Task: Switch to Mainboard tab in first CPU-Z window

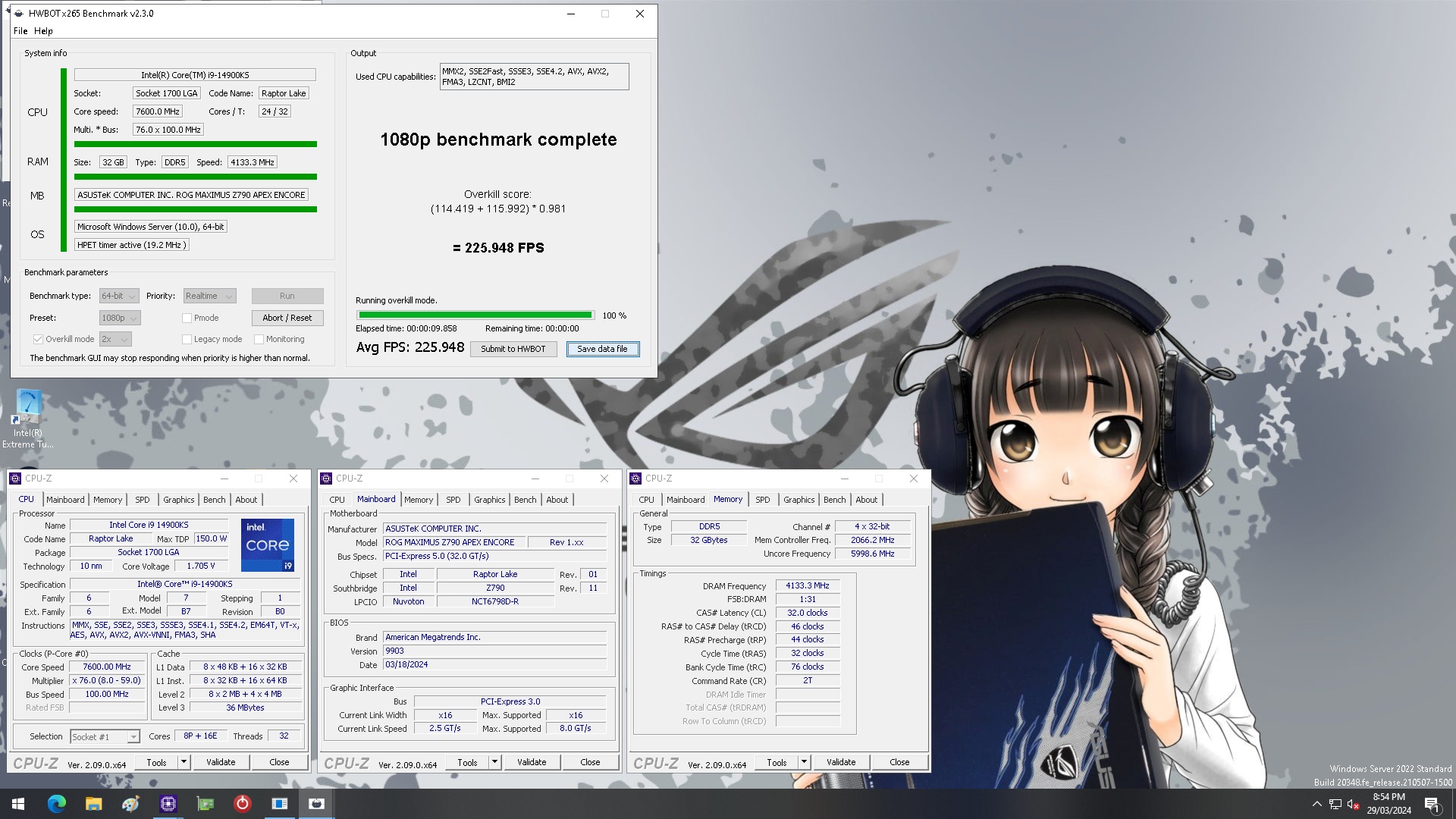Action: [x=65, y=500]
